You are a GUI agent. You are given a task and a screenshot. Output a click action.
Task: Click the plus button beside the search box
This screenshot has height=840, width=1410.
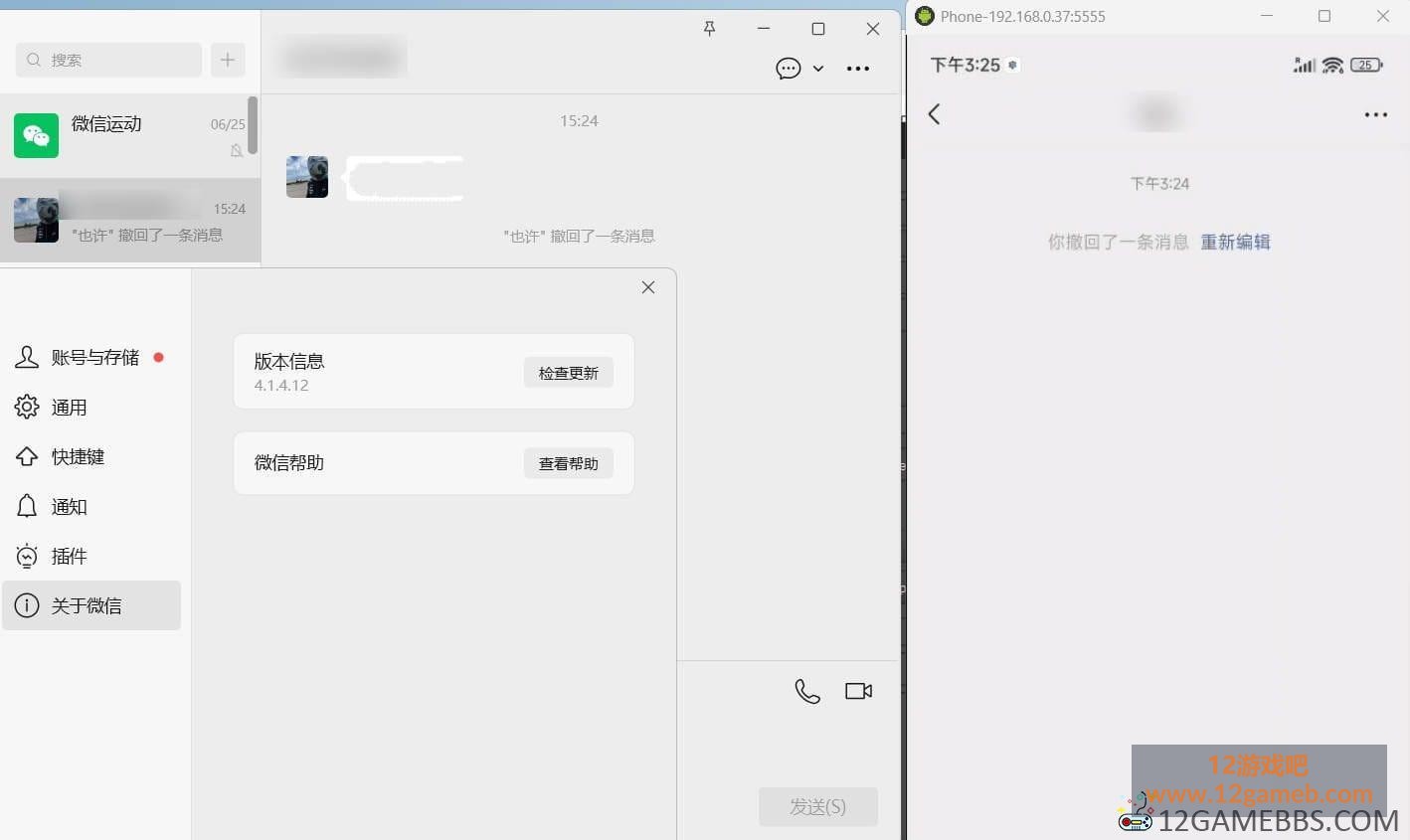(228, 60)
